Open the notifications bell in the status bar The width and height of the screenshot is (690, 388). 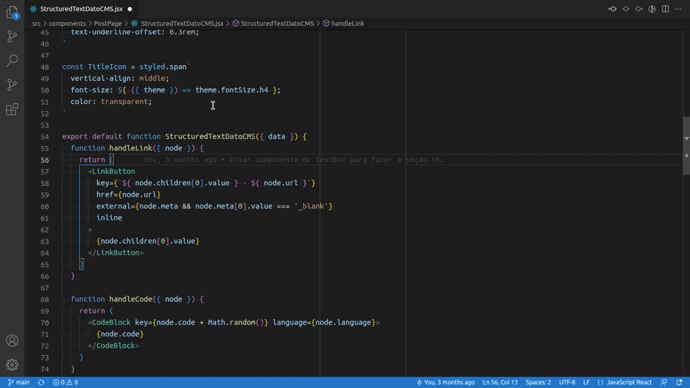click(x=679, y=382)
